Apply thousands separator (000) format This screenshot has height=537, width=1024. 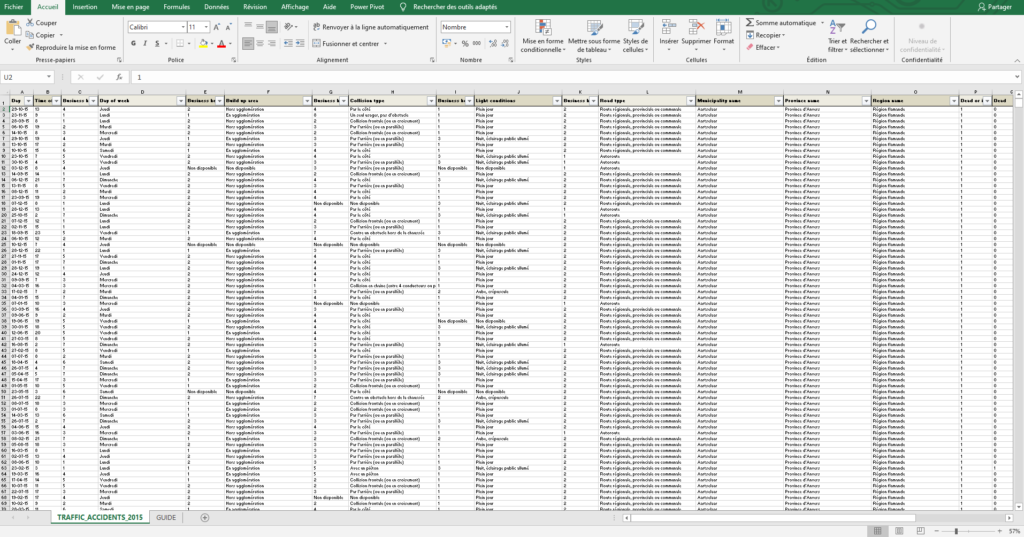[477, 44]
